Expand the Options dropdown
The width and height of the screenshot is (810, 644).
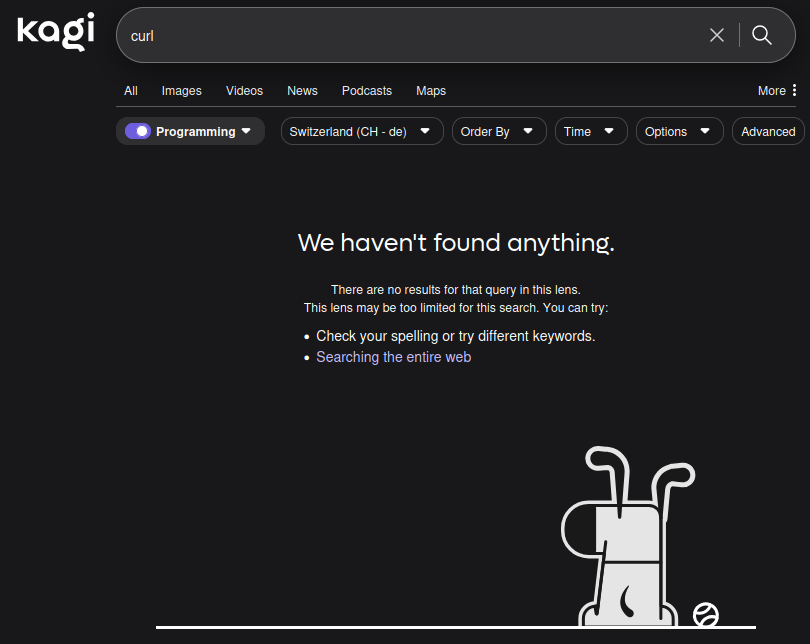coord(678,131)
